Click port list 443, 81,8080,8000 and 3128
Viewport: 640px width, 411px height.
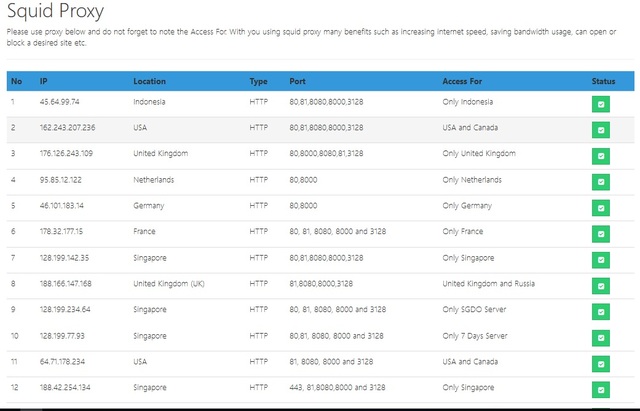pyautogui.click(x=337, y=387)
